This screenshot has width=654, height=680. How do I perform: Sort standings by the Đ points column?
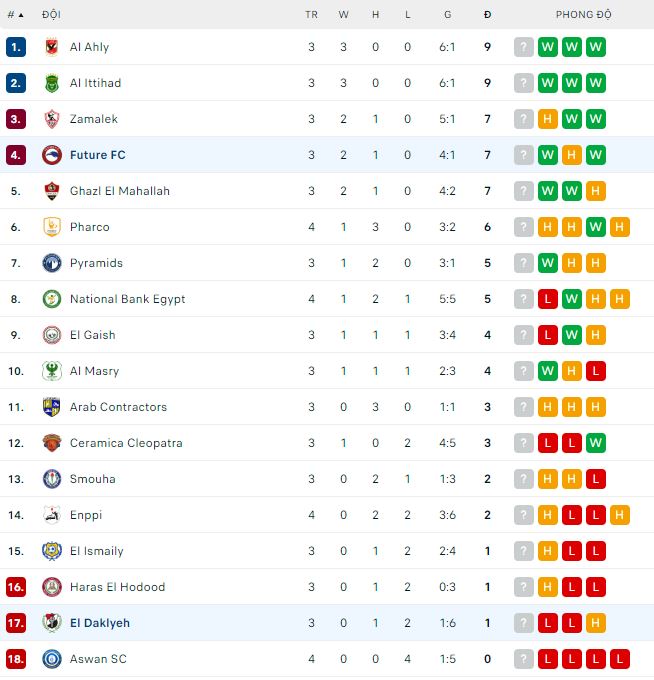[x=487, y=15]
